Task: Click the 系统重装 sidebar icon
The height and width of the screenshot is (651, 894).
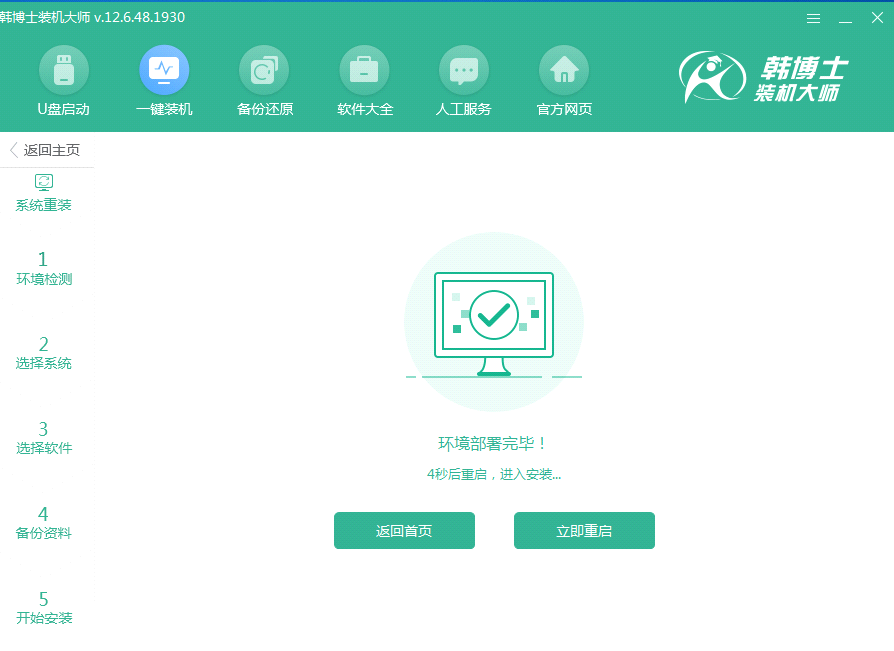Action: coord(43,190)
